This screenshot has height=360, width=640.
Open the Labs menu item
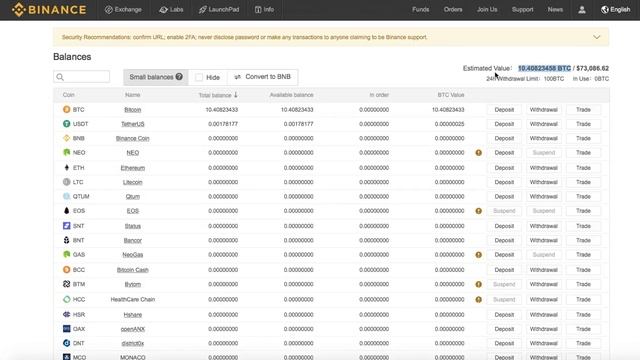(171, 9)
